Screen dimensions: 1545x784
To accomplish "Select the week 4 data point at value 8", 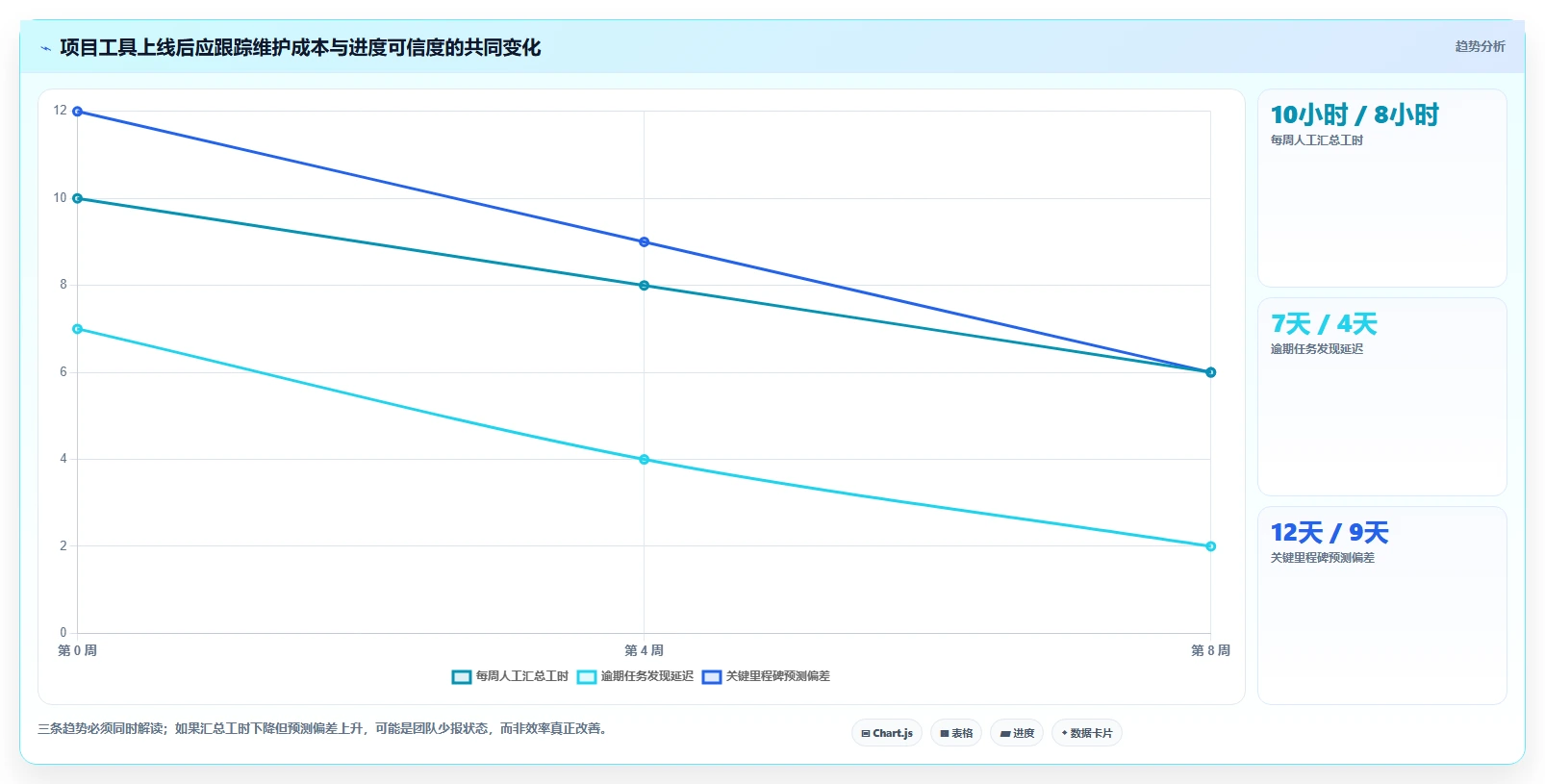I will (644, 286).
